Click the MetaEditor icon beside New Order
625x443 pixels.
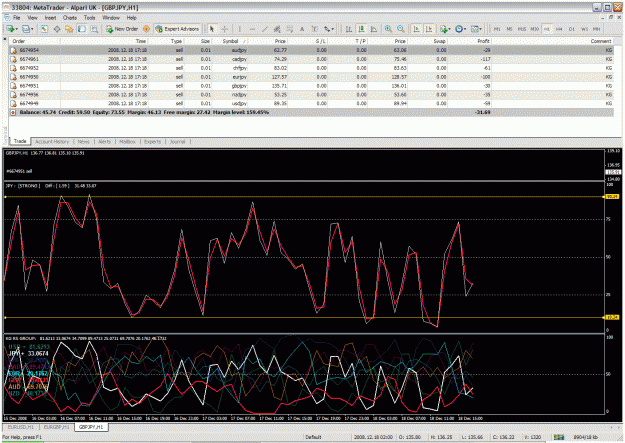(146, 29)
